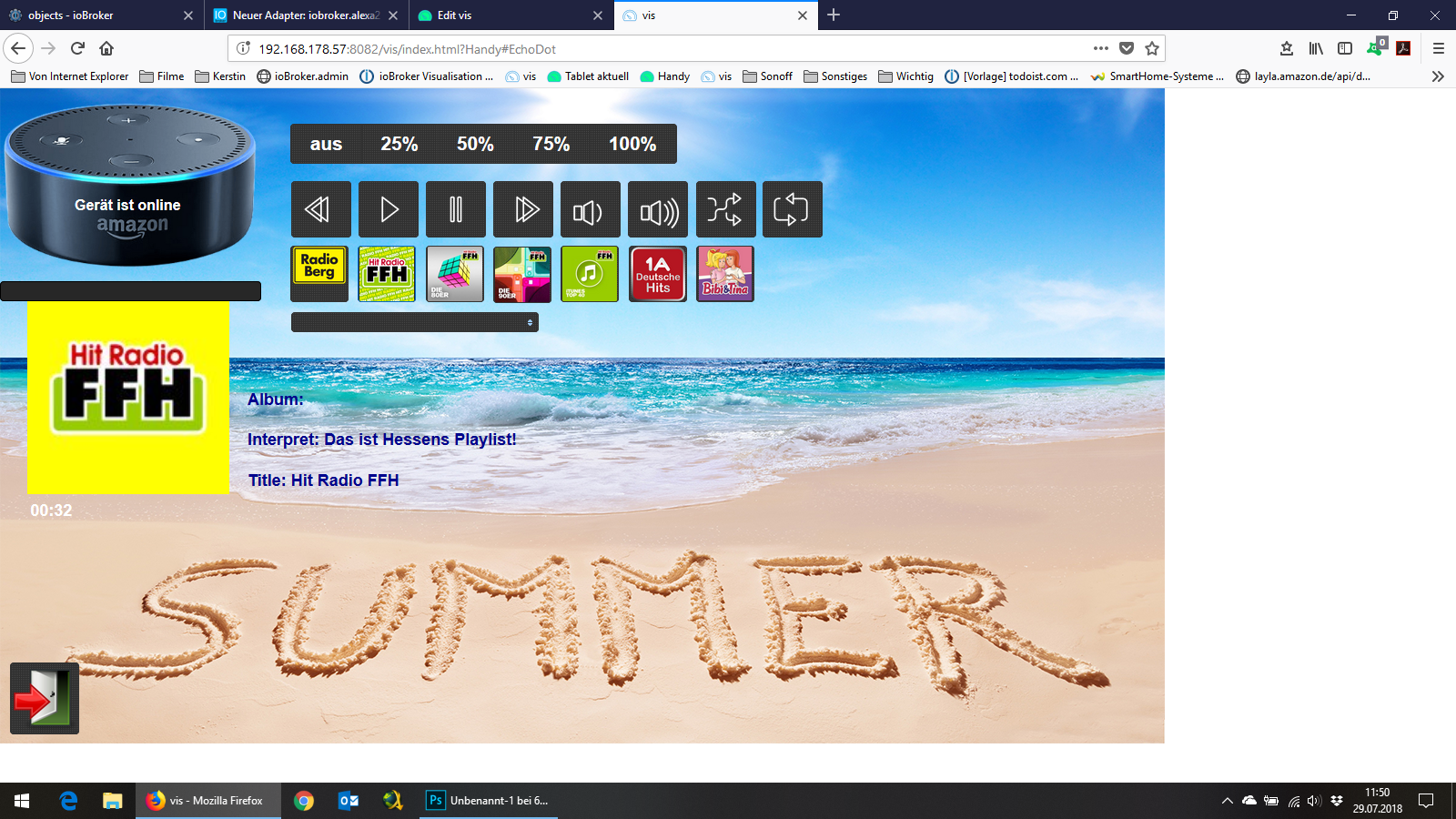Viewport: 1456px width, 819px height.
Task: Open Outlook from the taskbar
Action: tap(349, 801)
